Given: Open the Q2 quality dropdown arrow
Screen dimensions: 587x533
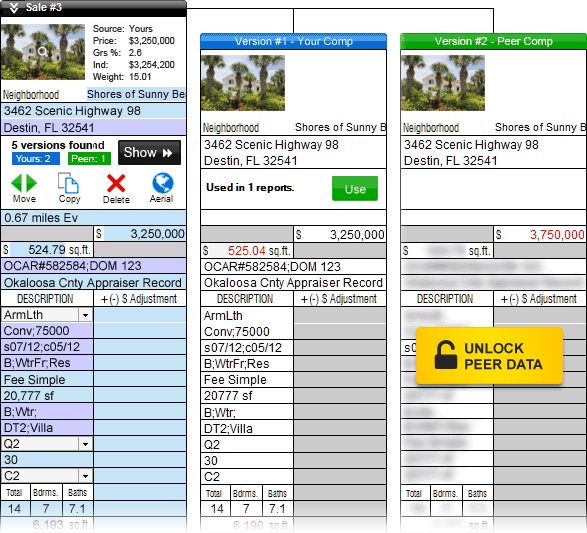Looking at the screenshot, I should pos(86,444).
